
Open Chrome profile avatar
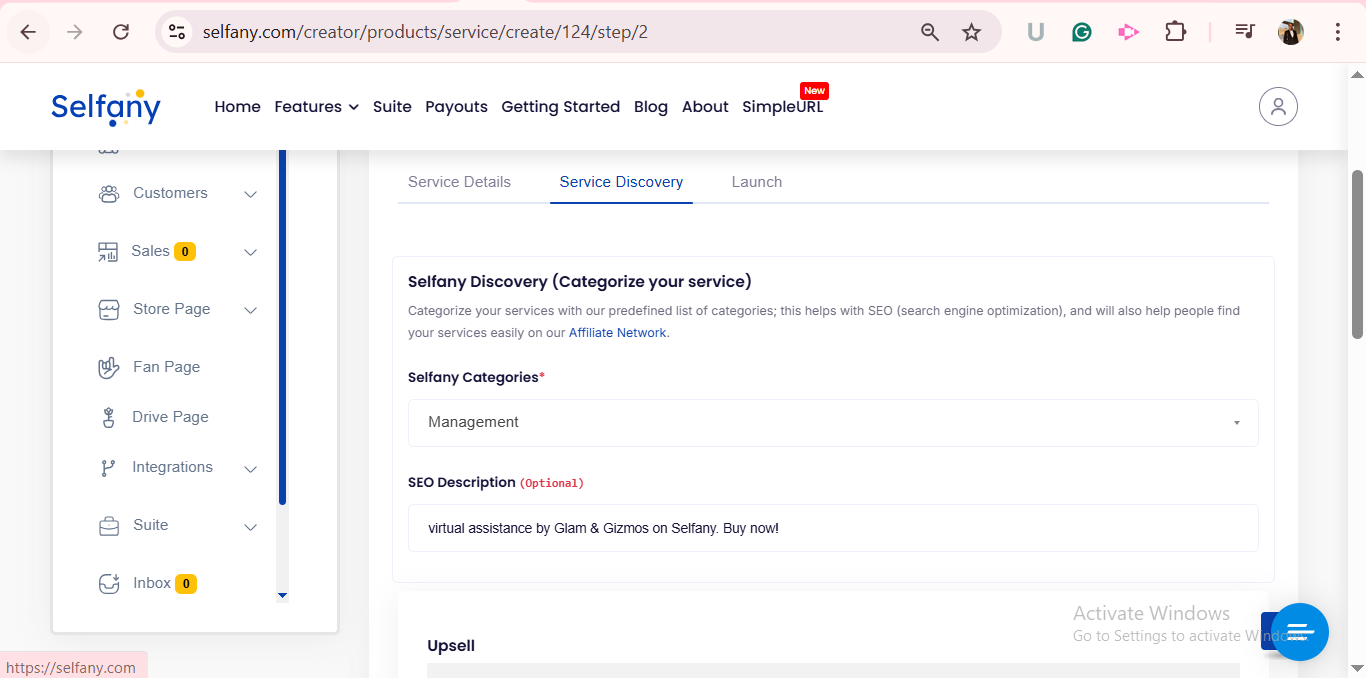[1291, 32]
